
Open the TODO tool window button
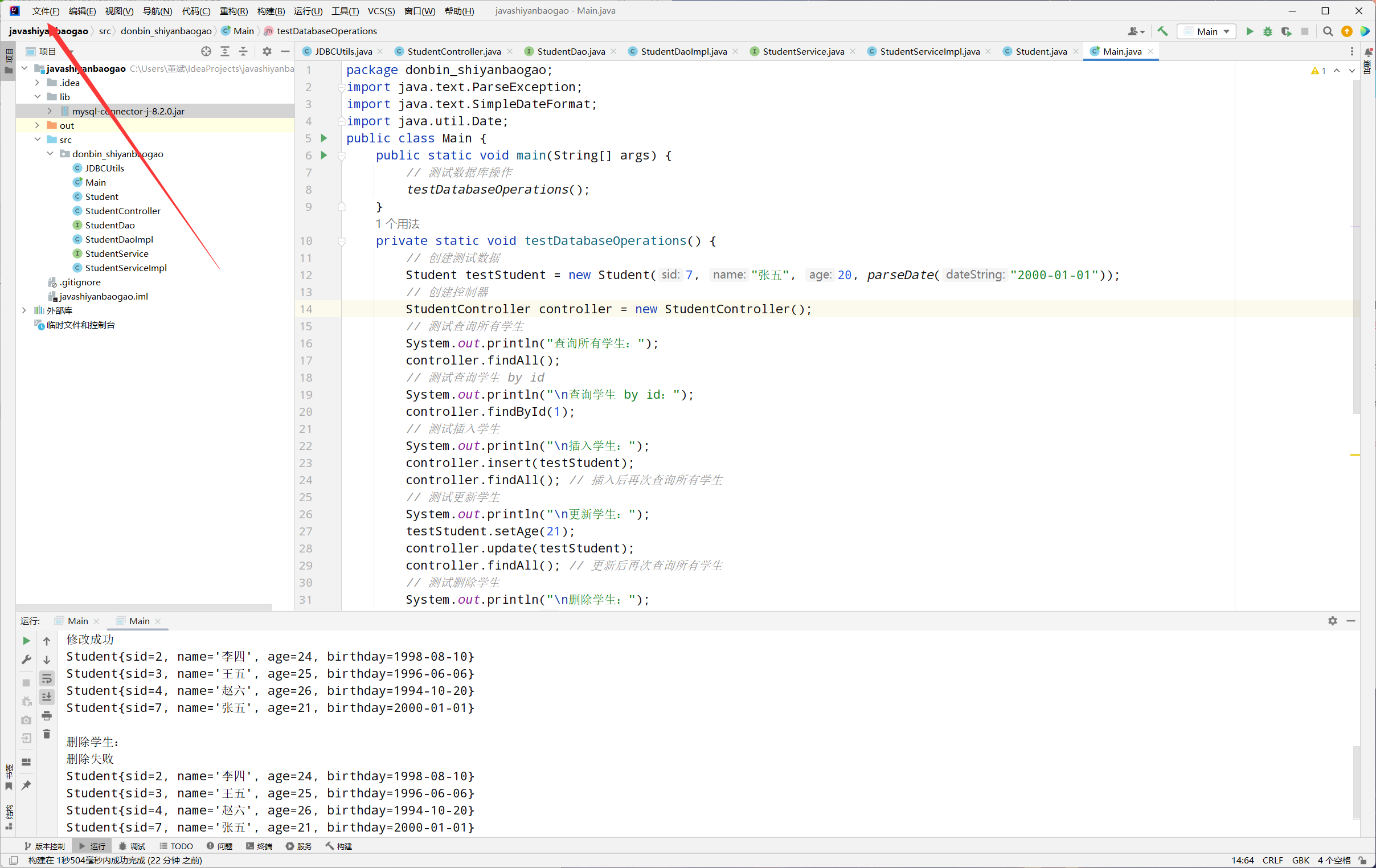[177, 846]
